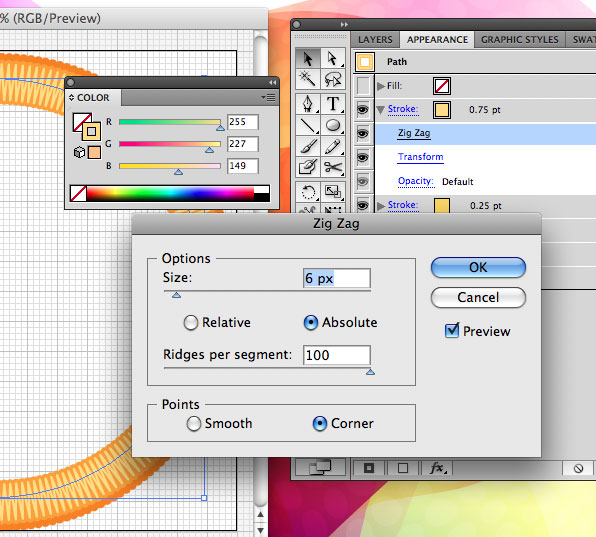Switch to the Layers tab

point(375,40)
